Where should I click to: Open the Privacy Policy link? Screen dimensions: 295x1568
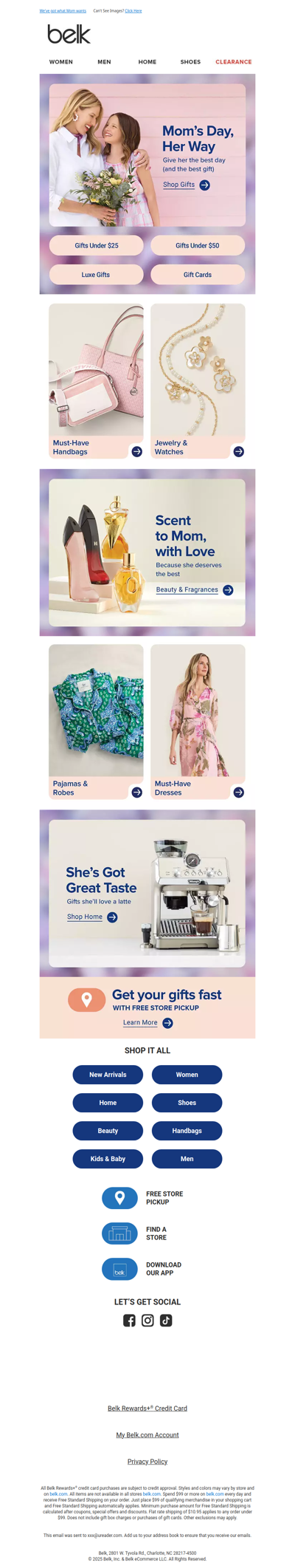tap(147, 1462)
